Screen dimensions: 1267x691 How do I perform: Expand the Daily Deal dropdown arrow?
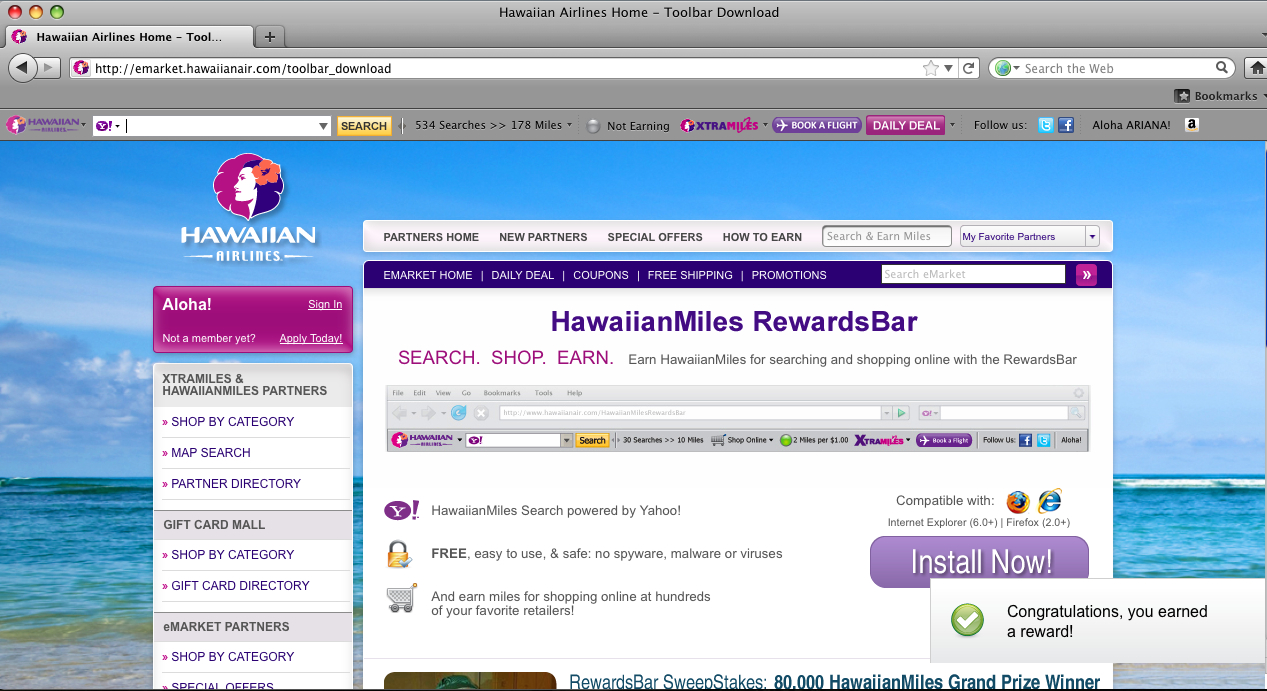pyautogui.click(x=952, y=125)
